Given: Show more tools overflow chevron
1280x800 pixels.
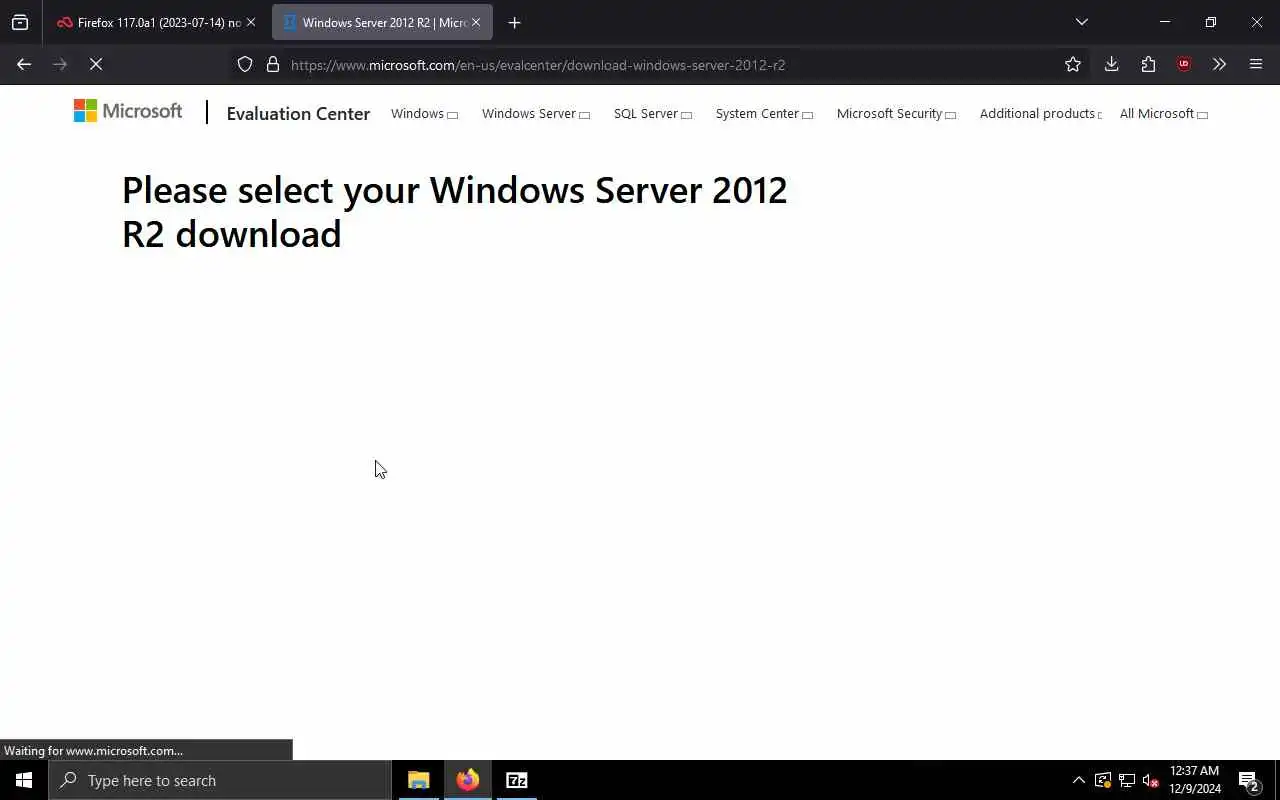Looking at the screenshot, I should tap(1219, 64).
